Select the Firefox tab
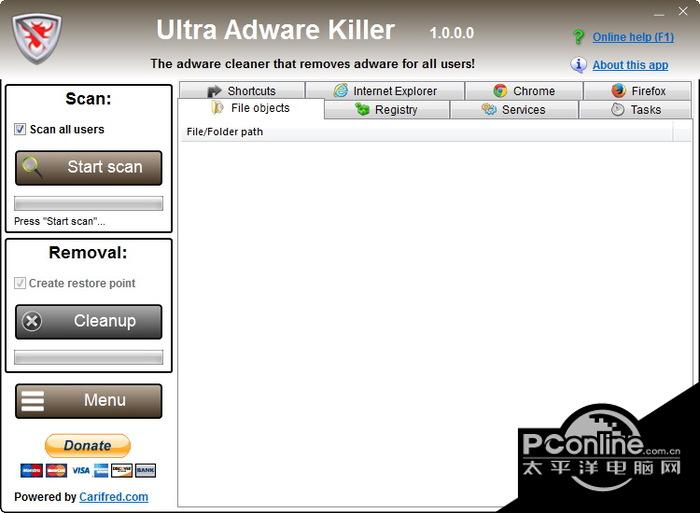 (x=638, y=91)
